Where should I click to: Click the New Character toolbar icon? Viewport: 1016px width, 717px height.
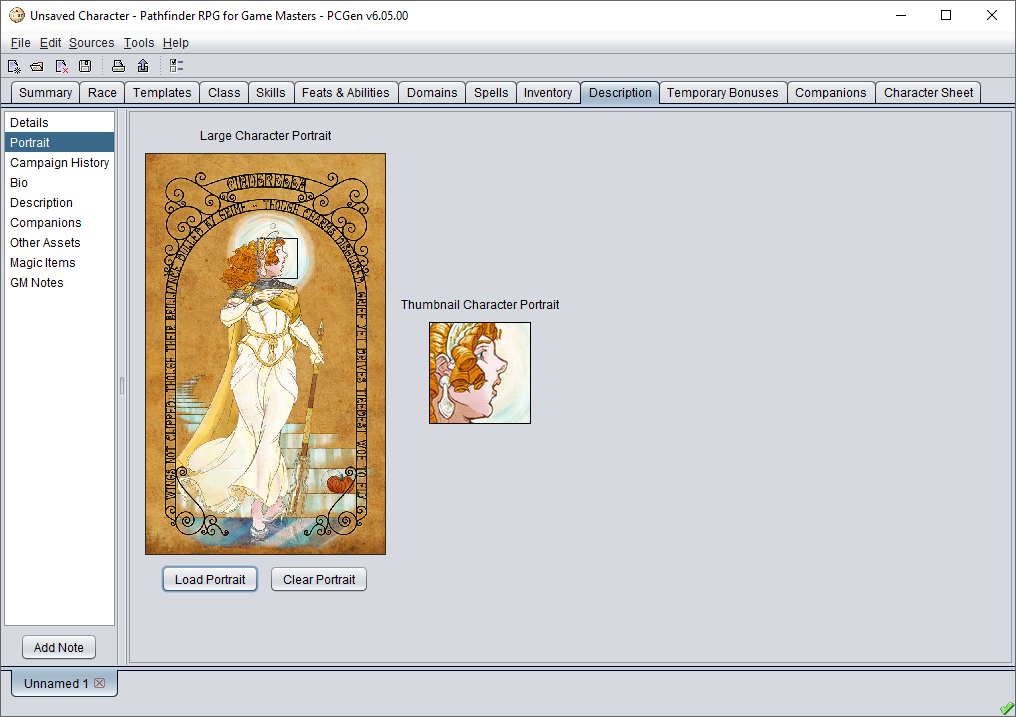coord(14,66)
